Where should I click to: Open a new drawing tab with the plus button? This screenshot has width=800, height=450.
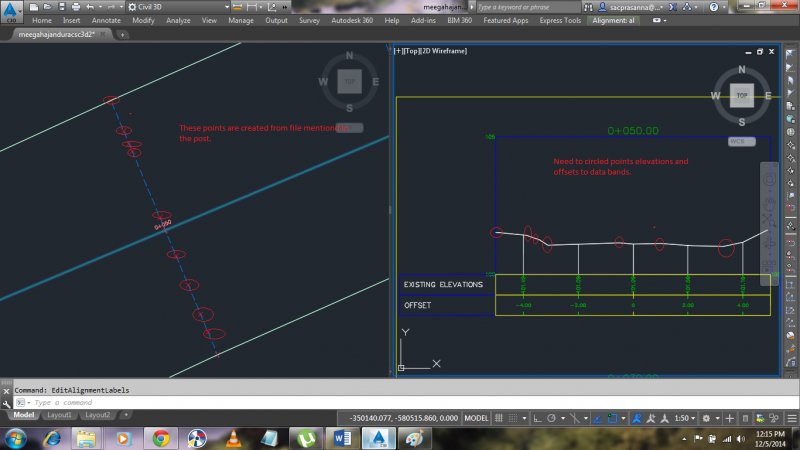[122, 33]
